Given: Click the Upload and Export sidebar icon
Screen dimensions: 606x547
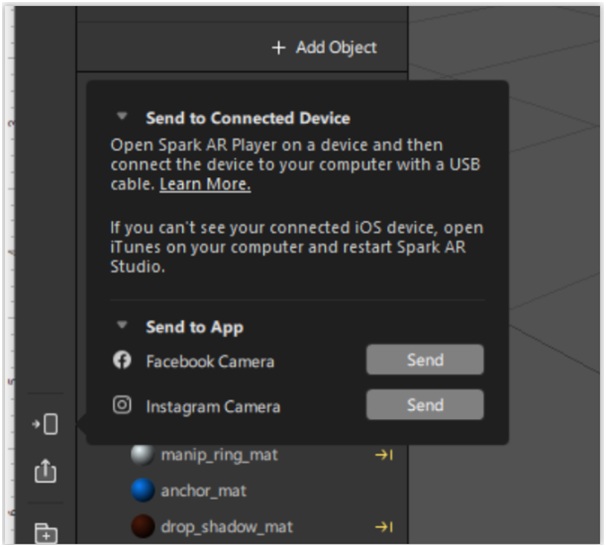Looking at the screenshot, I should pyautogui.click(x=45, y=471).
